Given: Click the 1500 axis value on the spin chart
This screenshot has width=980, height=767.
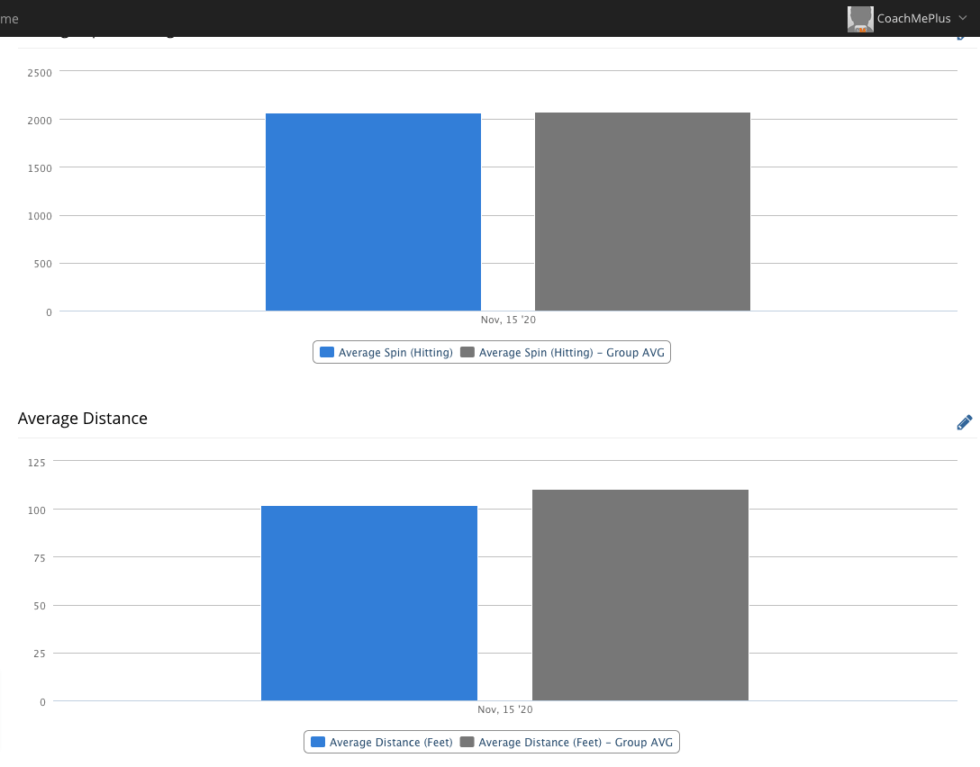Looking at the screenshot, I should click(39, 168).
